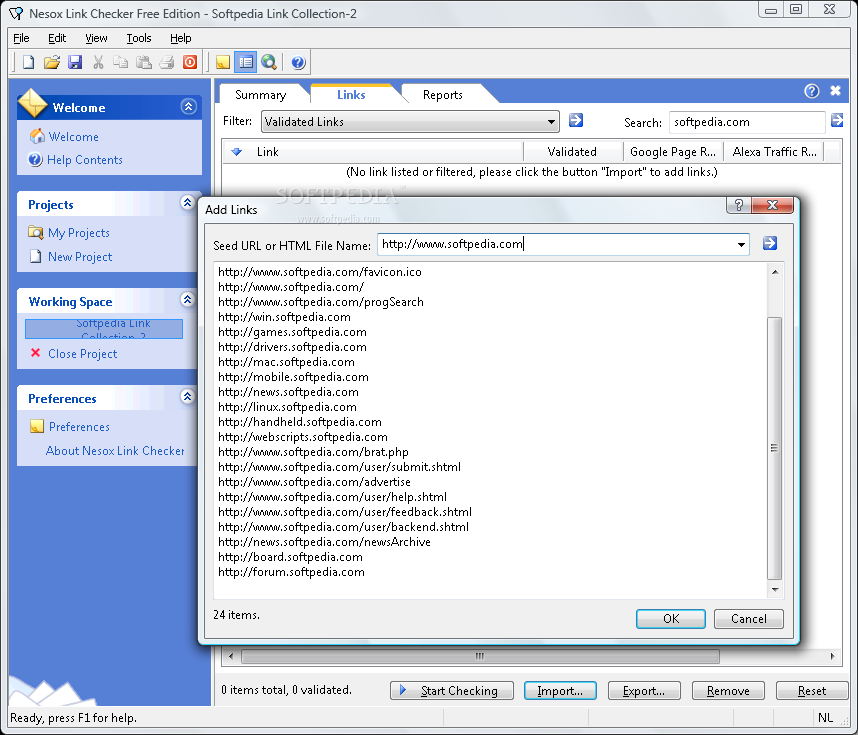
Task: Click the Import... button
Action: tap(560, 691)
